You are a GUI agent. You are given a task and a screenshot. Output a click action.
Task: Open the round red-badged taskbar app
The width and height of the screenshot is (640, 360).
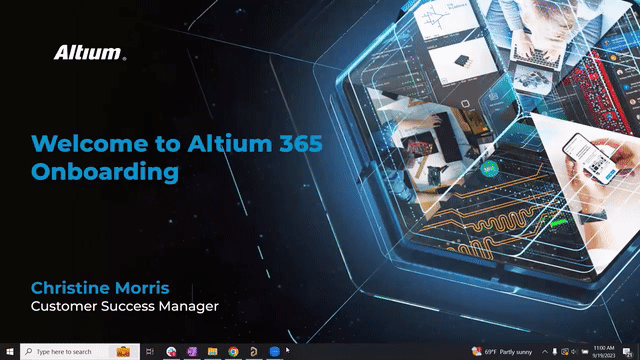[x=171, y=351]
